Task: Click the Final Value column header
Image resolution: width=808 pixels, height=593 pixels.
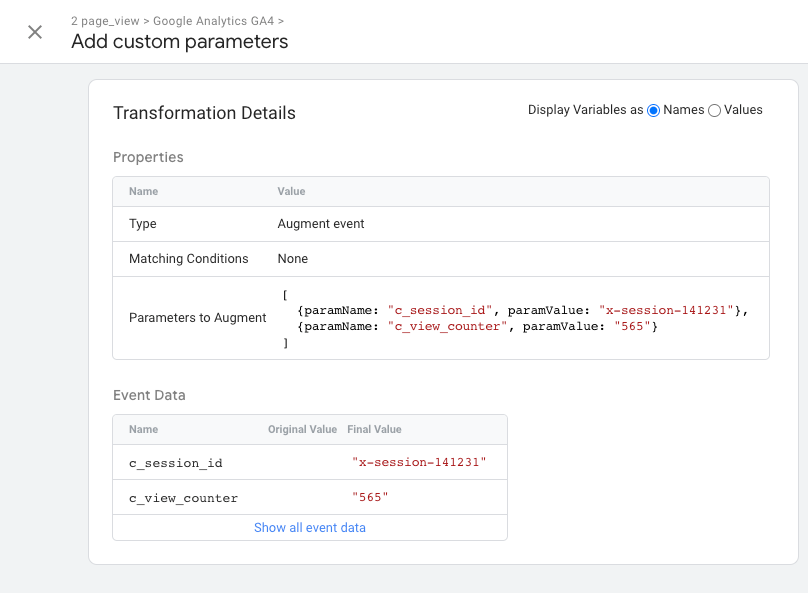Action: (374, 429)
